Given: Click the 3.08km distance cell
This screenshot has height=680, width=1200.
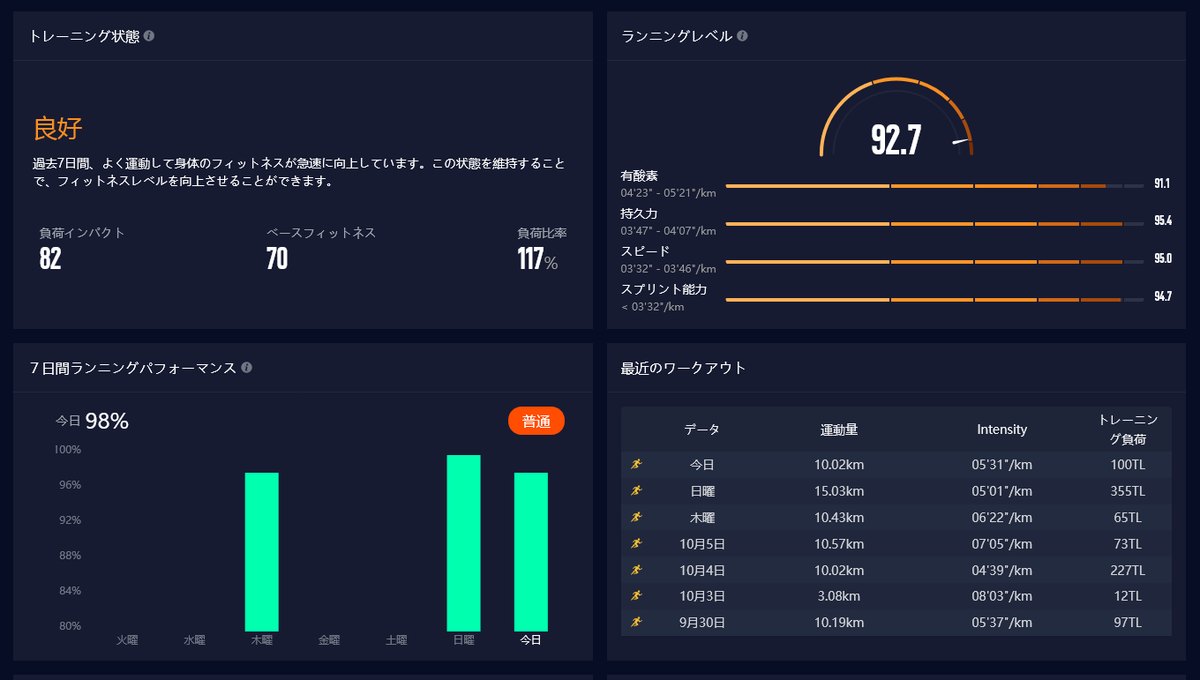Looking at the screenshot, I should 839,596.
